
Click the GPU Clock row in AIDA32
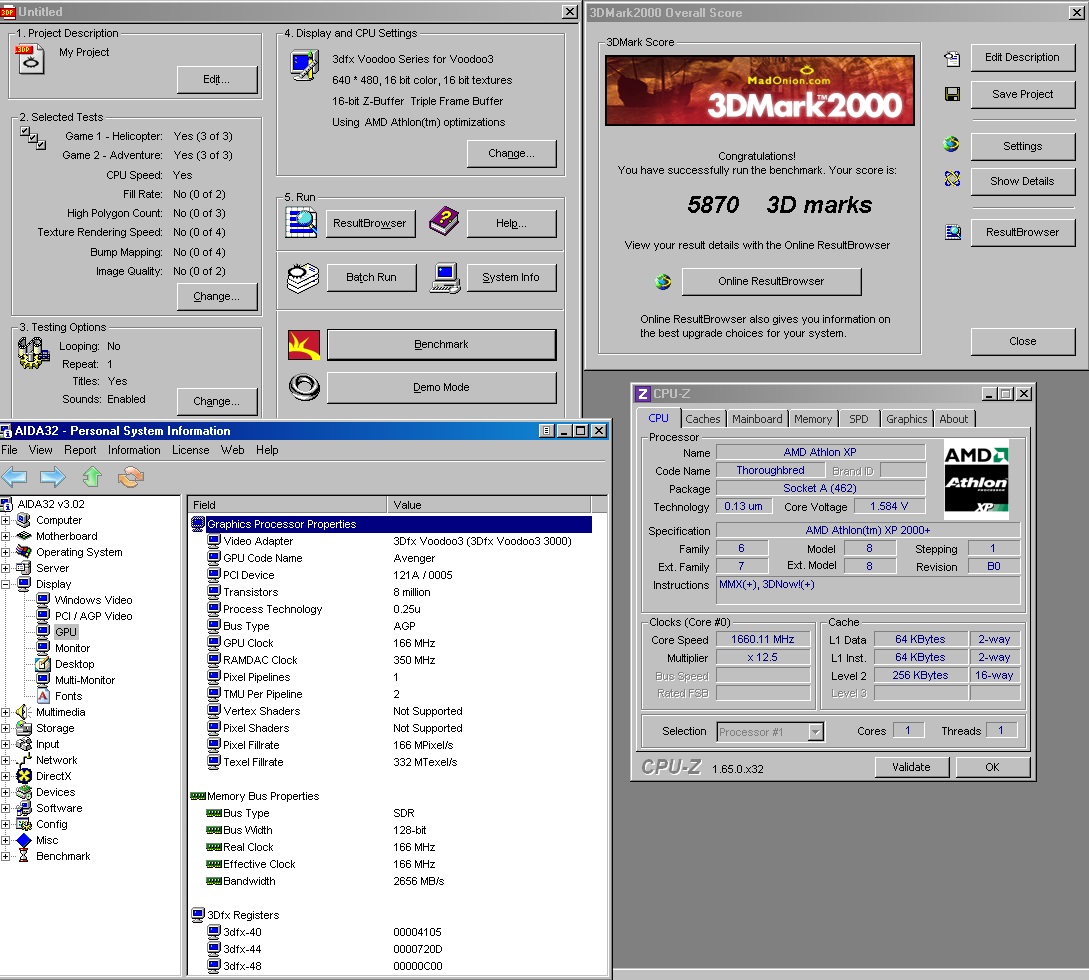[x=391, y=643]
